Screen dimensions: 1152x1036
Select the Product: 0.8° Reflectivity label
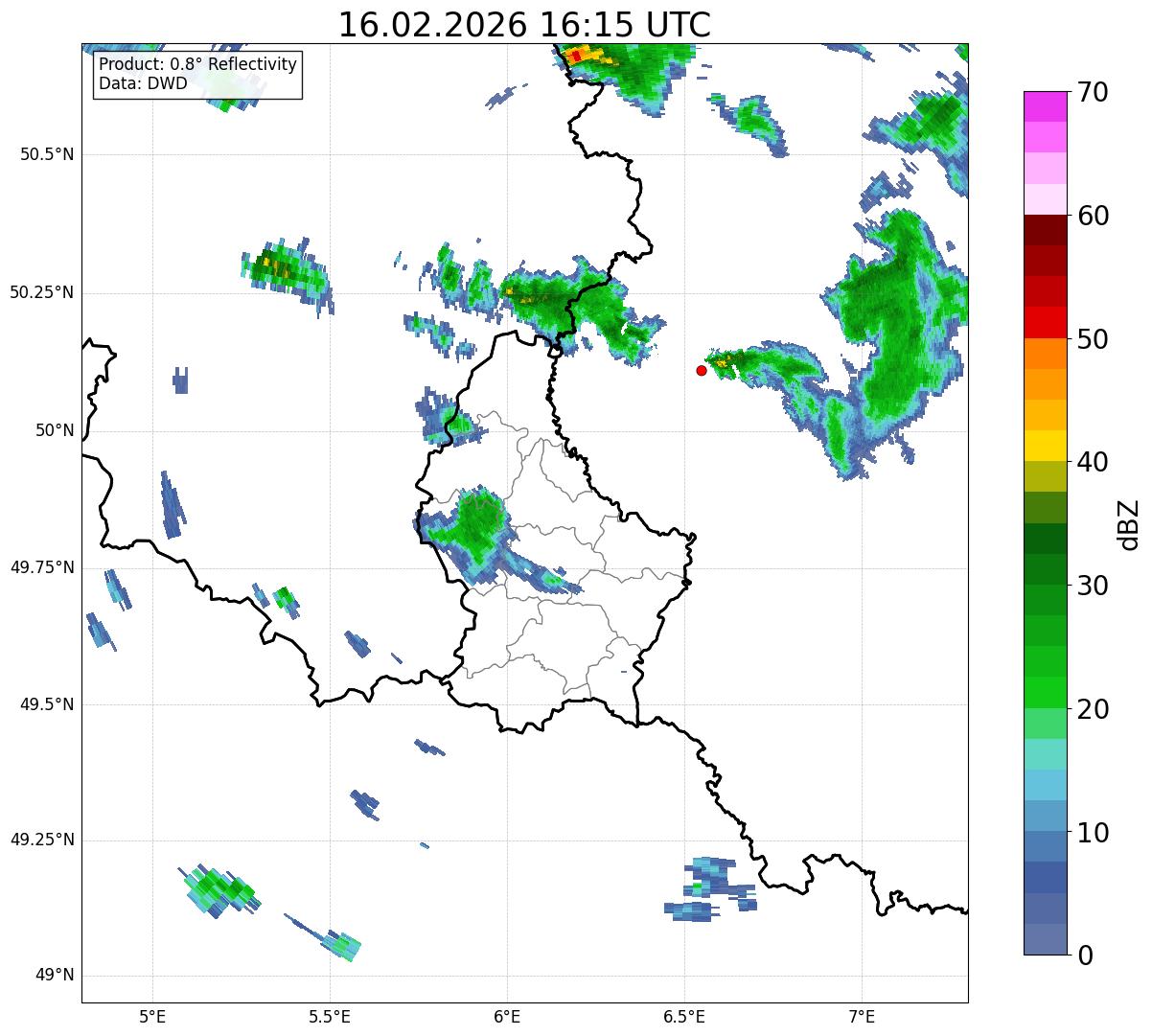click(x=197, y=64)
